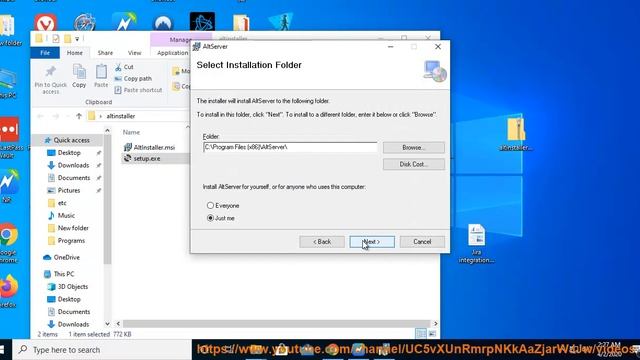The width and height of the screenshot is (640, 360).
Task: Click the Vivaldi browser desktop icon
Action: [45, 22]
